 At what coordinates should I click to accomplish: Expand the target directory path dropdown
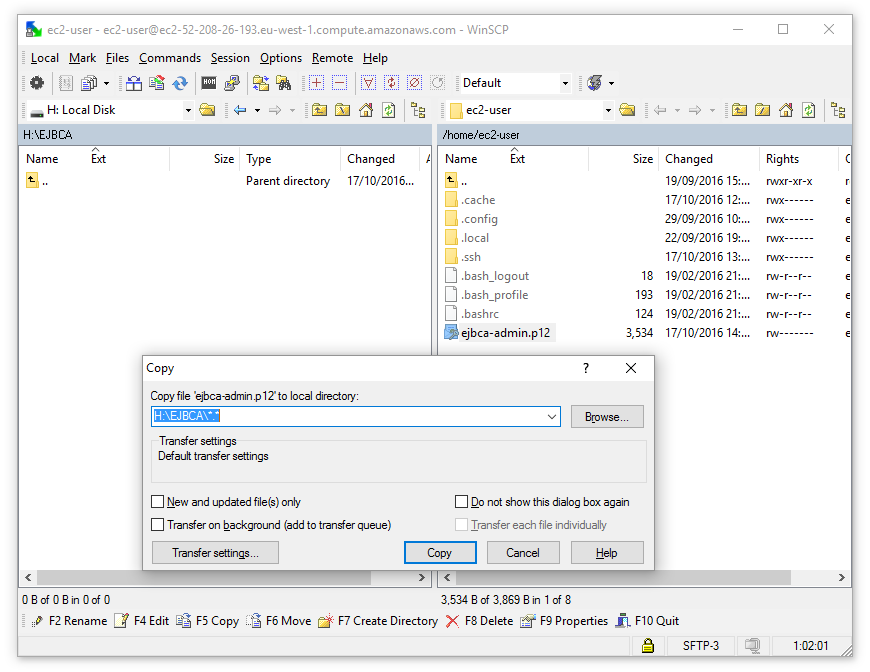552,417
